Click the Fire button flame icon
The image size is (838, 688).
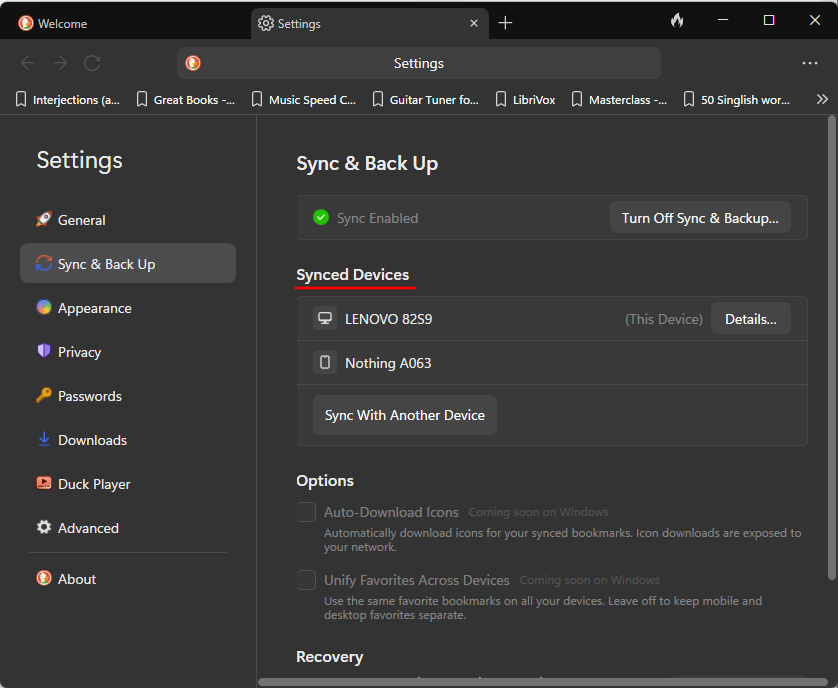[677, 21]
